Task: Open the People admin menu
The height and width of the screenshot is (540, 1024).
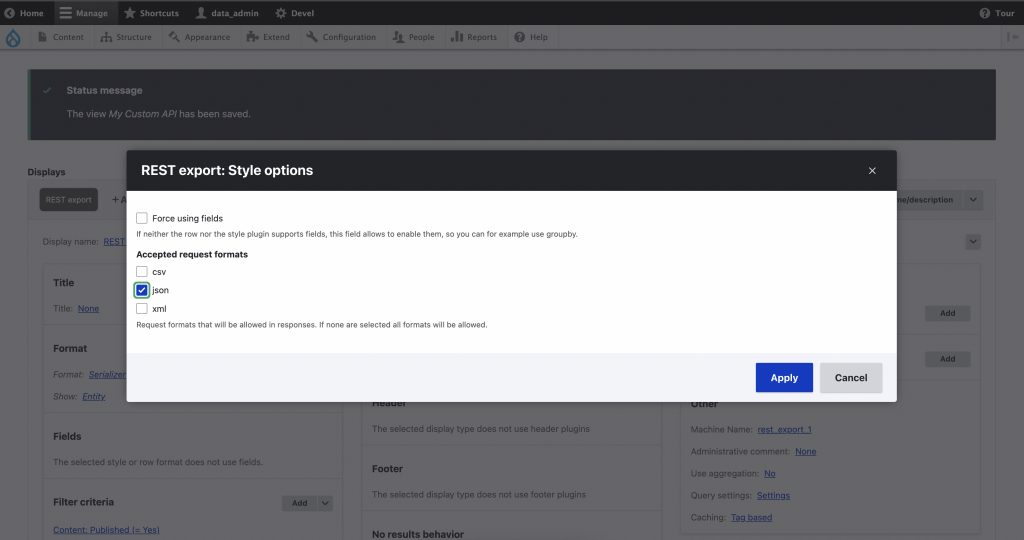Action: pyautogui.click(x=413, y=37)
